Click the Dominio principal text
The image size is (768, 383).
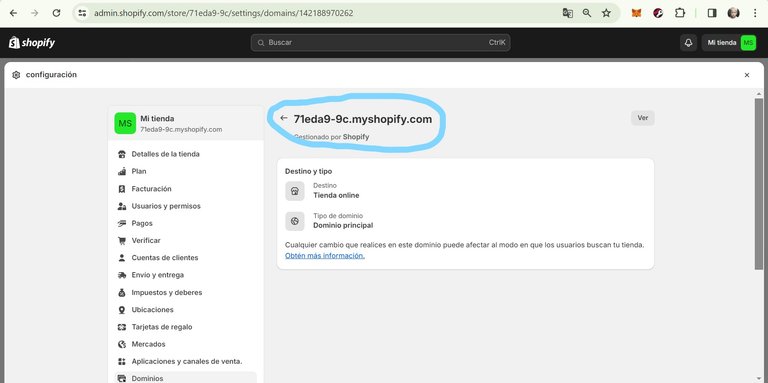pyautogui.click(x=343, y=226)
